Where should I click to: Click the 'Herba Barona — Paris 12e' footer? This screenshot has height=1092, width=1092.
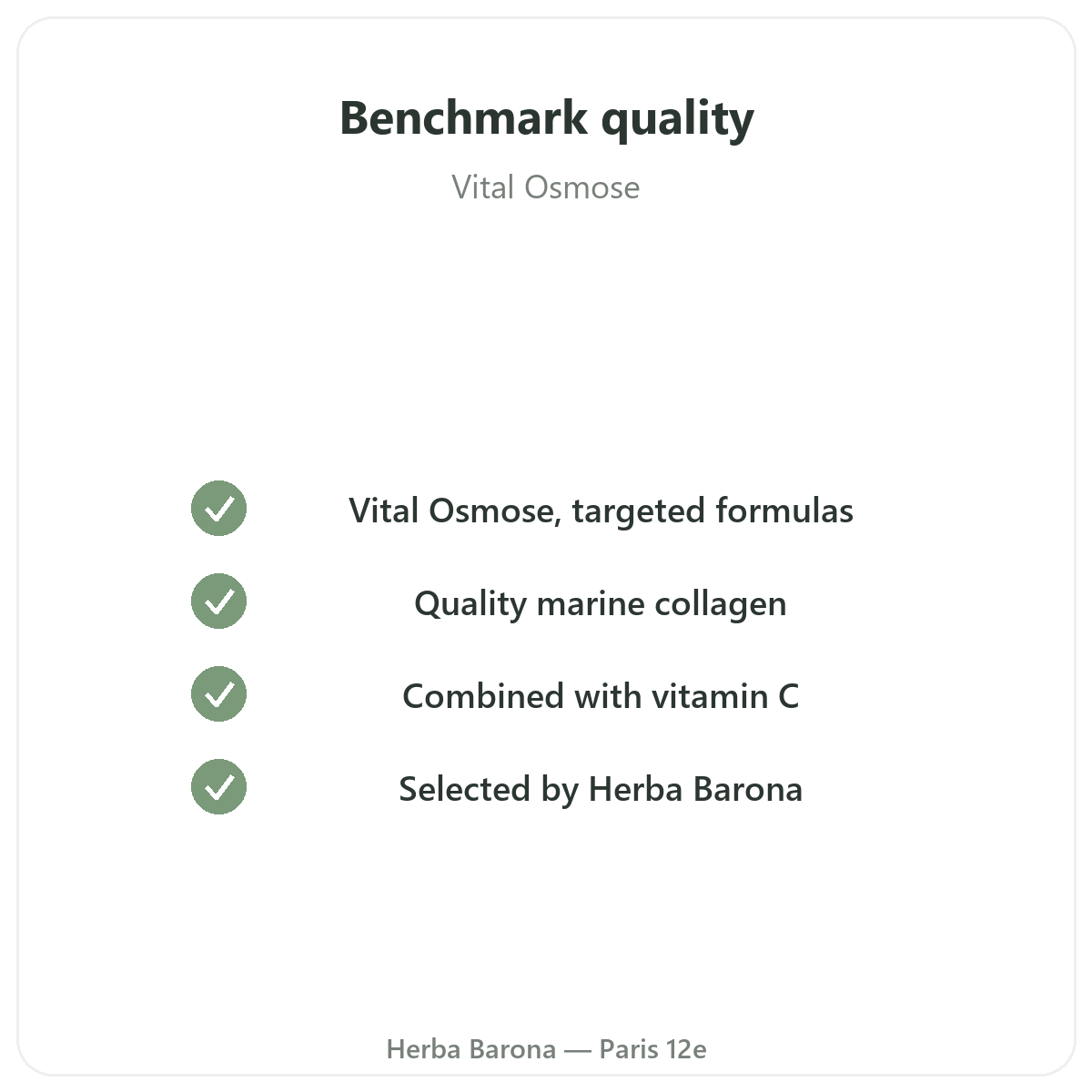(x=546, y=1049)
